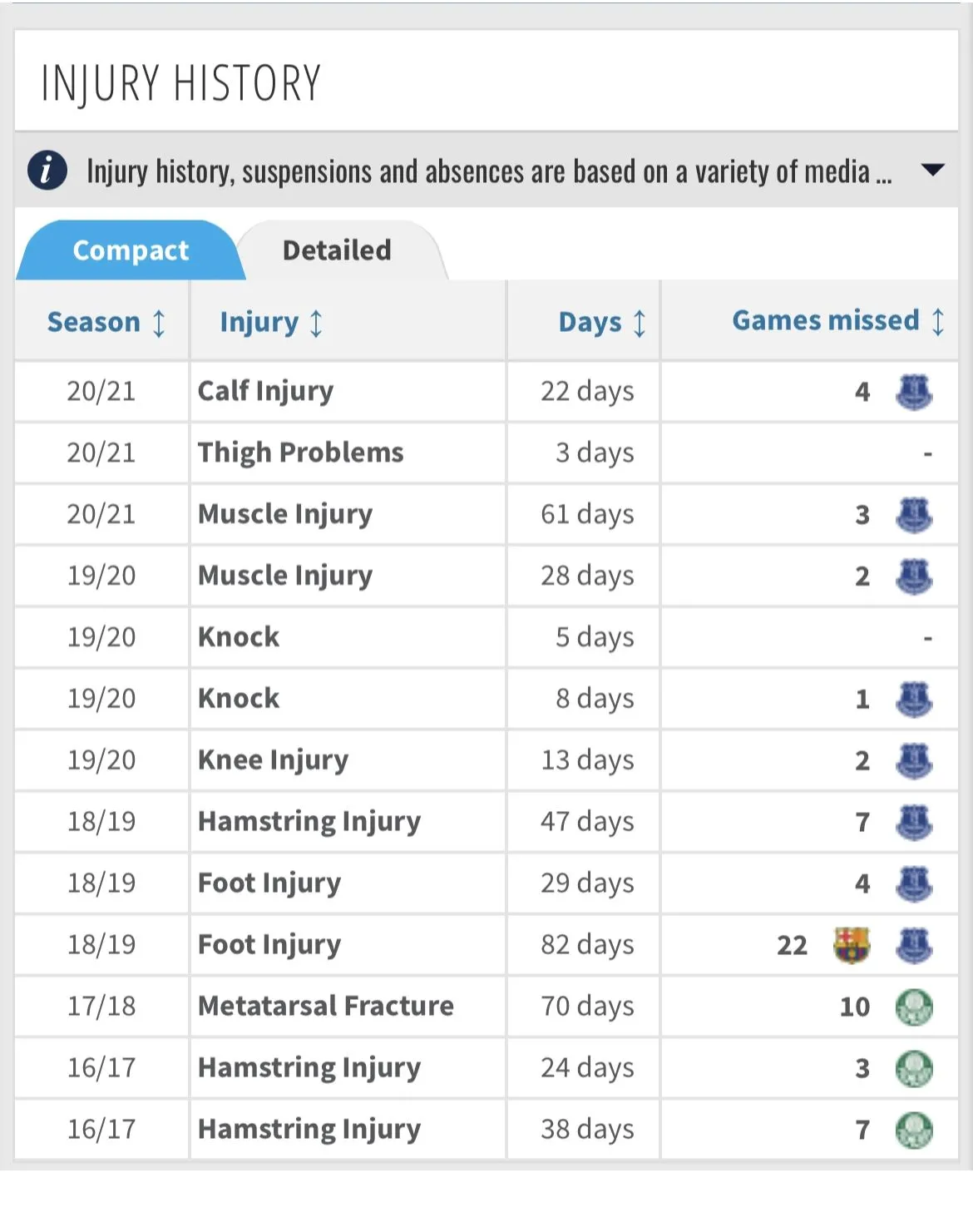
Task: Sort table by Games missed column
Action: [838, 320]
